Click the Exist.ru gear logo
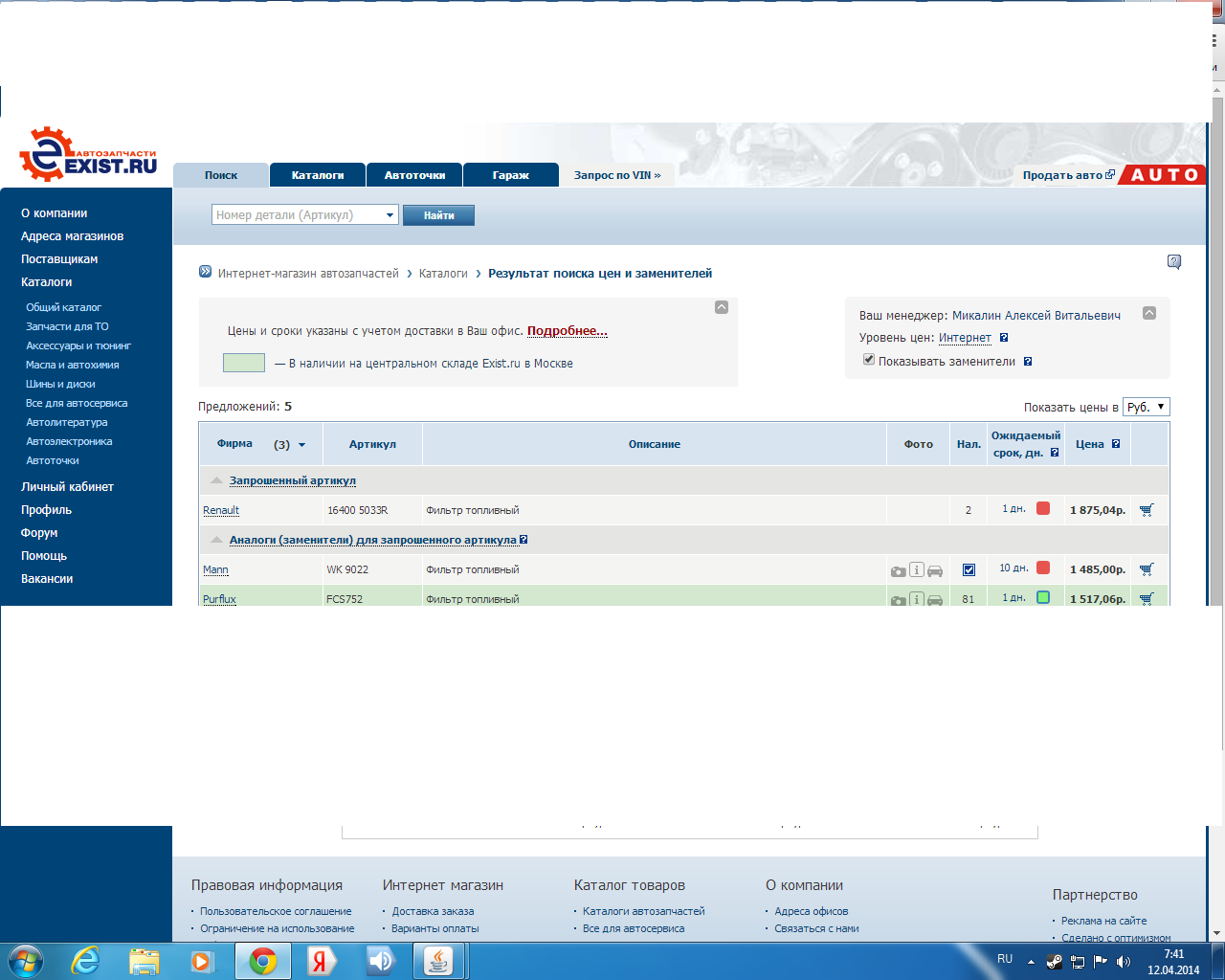This screenshot has width=1225, height=980. [88, 154]
